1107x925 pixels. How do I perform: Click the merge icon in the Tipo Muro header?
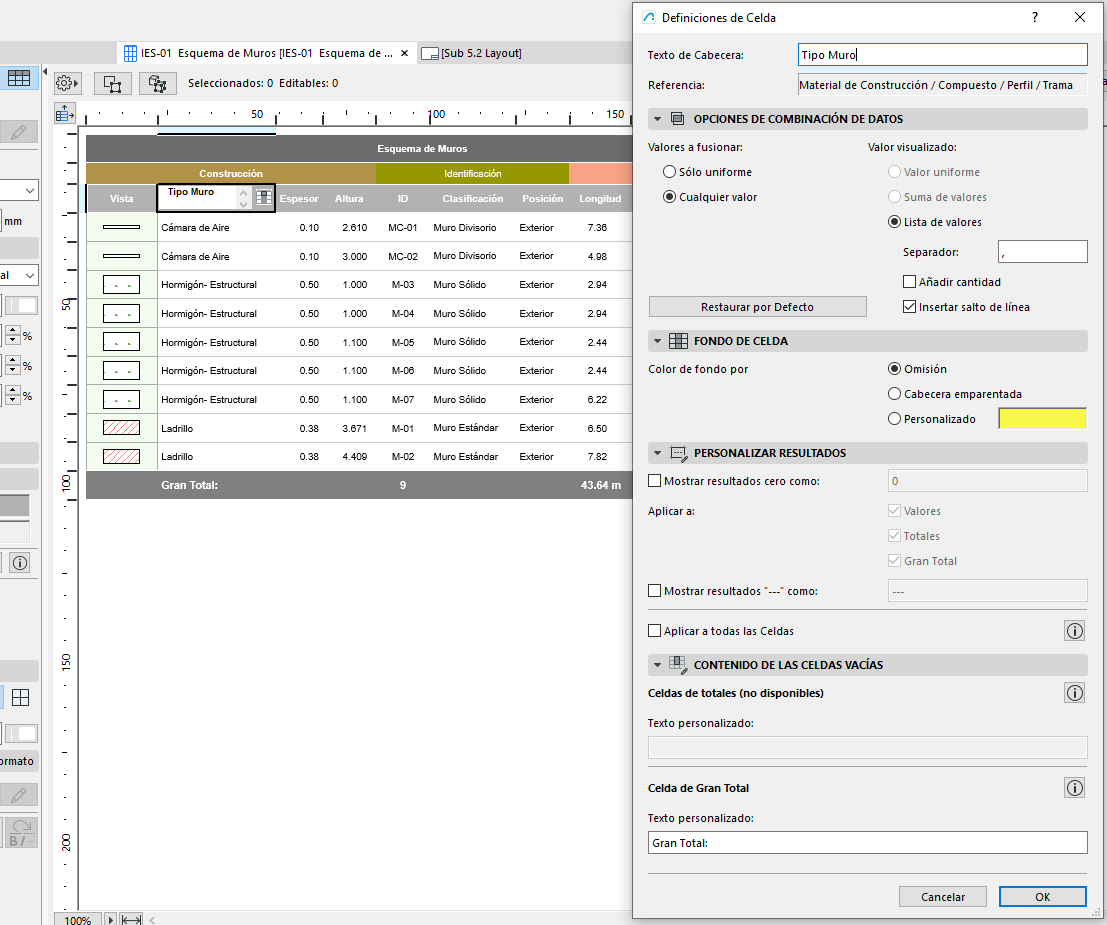click(263, 197)
